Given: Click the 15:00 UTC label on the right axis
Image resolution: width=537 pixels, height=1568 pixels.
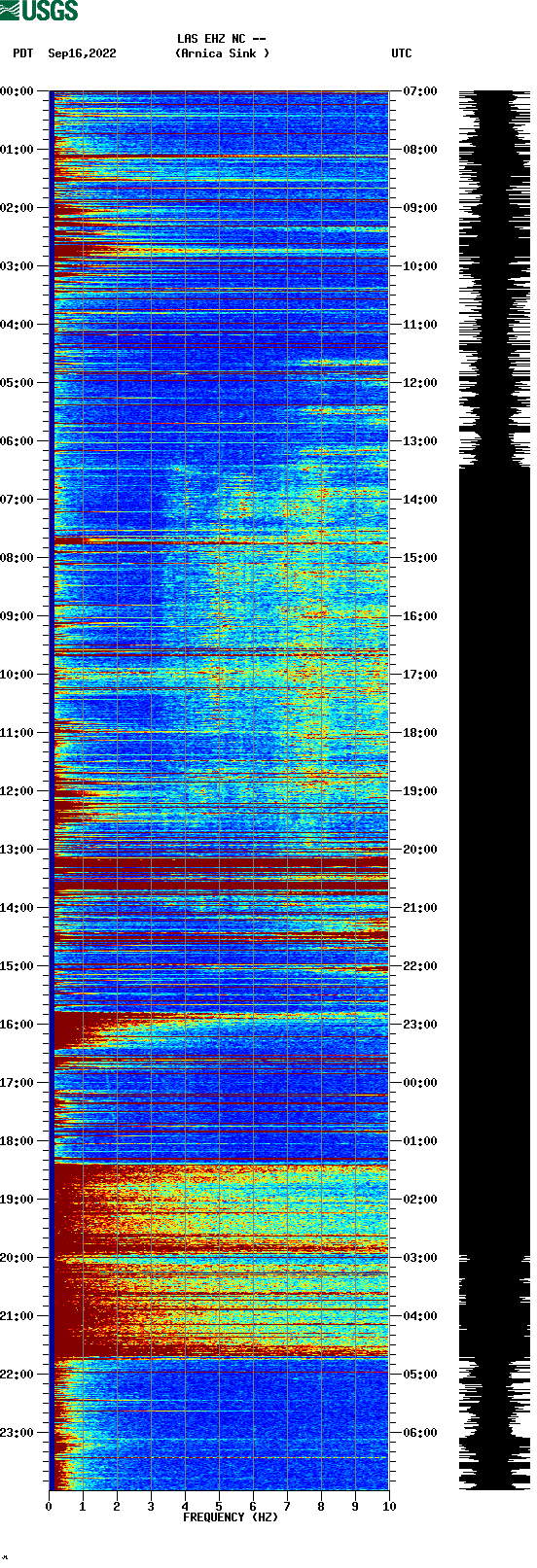Looking at the screenshot, I should tap(420, 558).
